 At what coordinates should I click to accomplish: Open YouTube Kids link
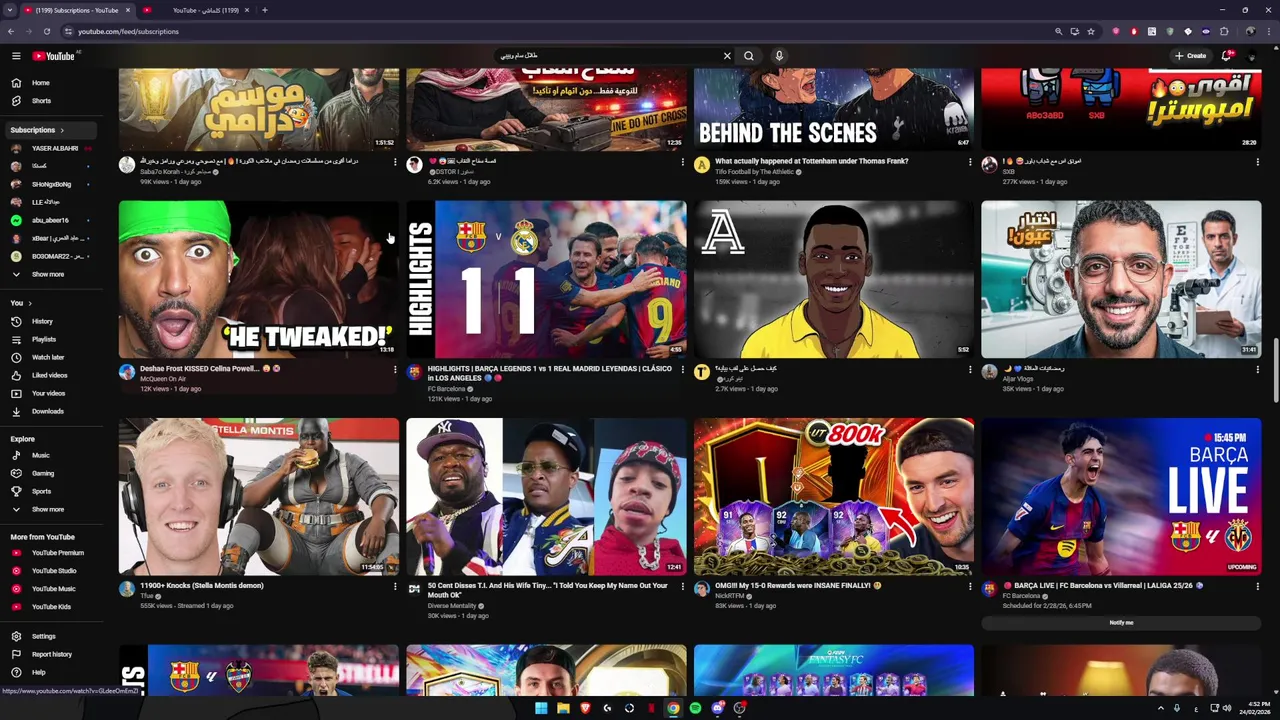click(x=52, y=607)
